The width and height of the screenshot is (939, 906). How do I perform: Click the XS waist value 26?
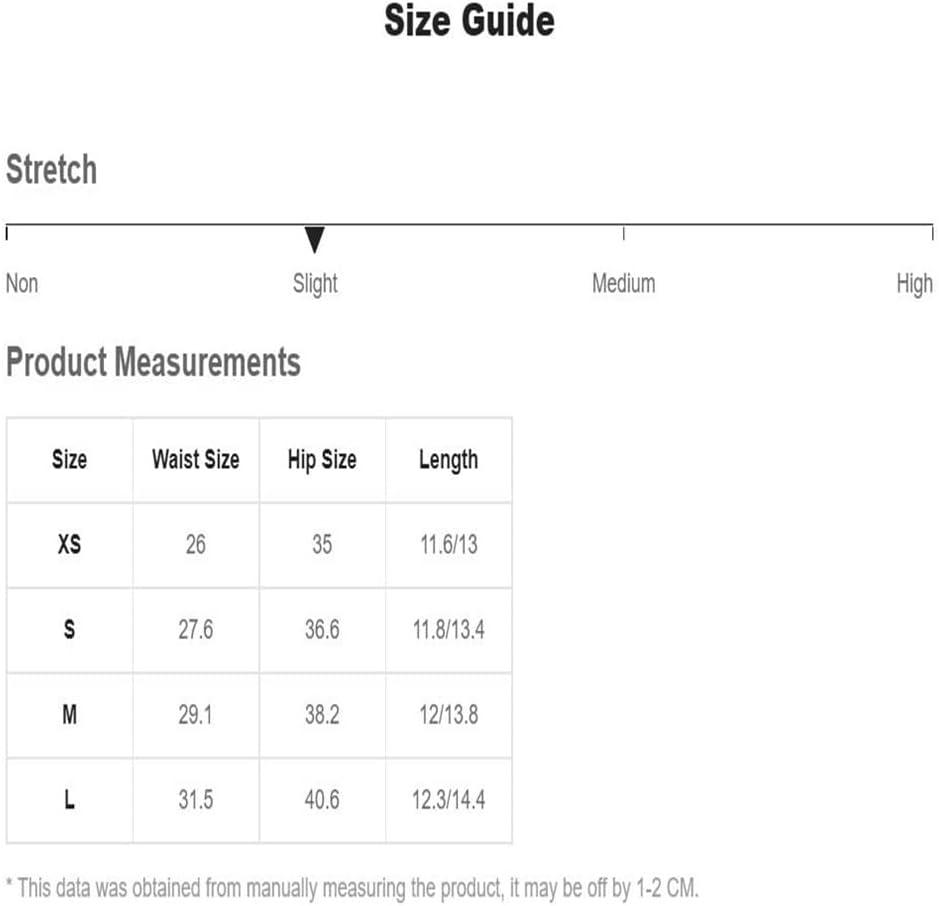(x=196, y=545)
